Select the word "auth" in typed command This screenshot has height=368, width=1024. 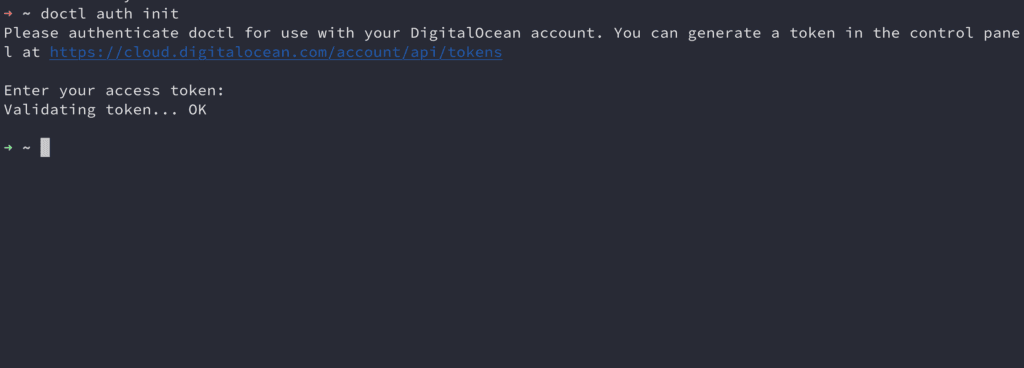pos(114,14)
